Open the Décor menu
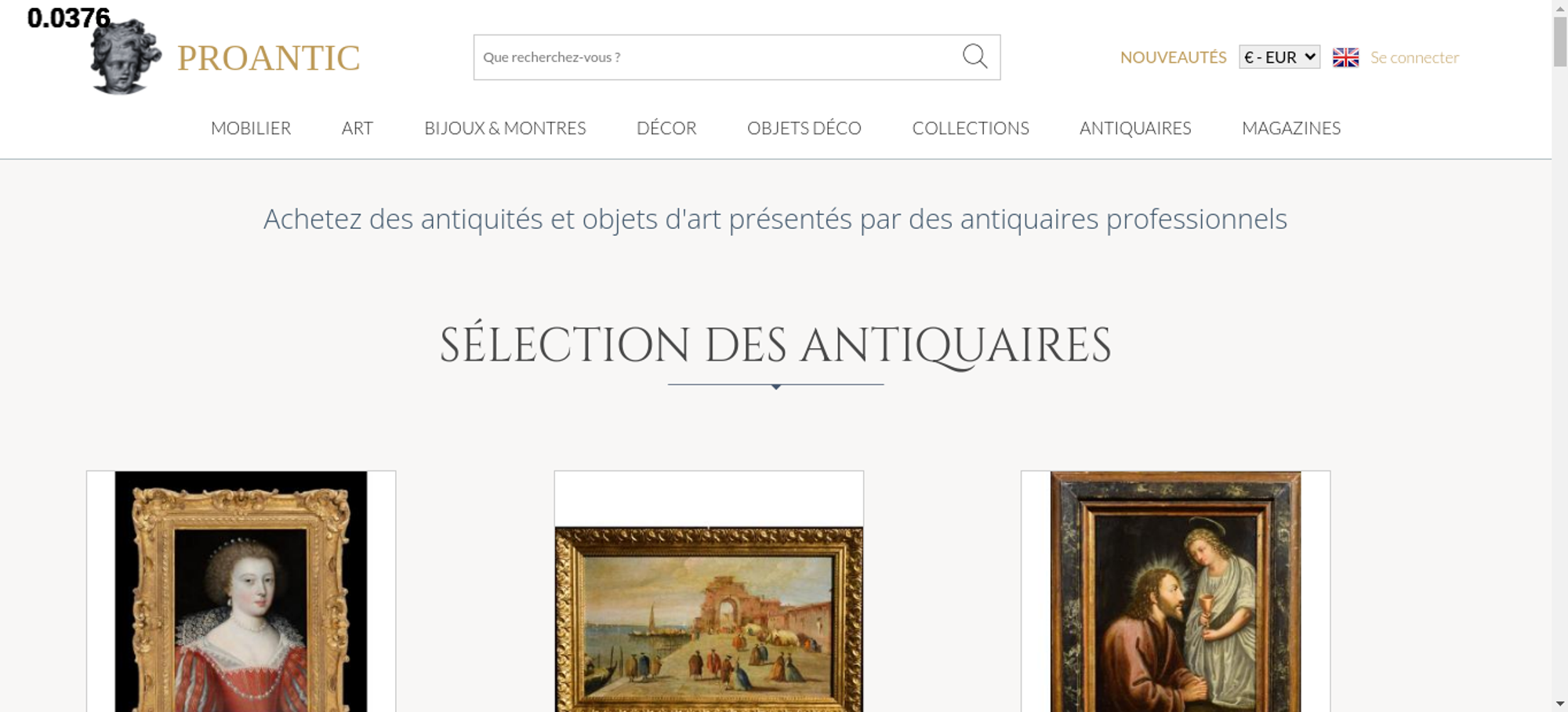 click(666, 128)
